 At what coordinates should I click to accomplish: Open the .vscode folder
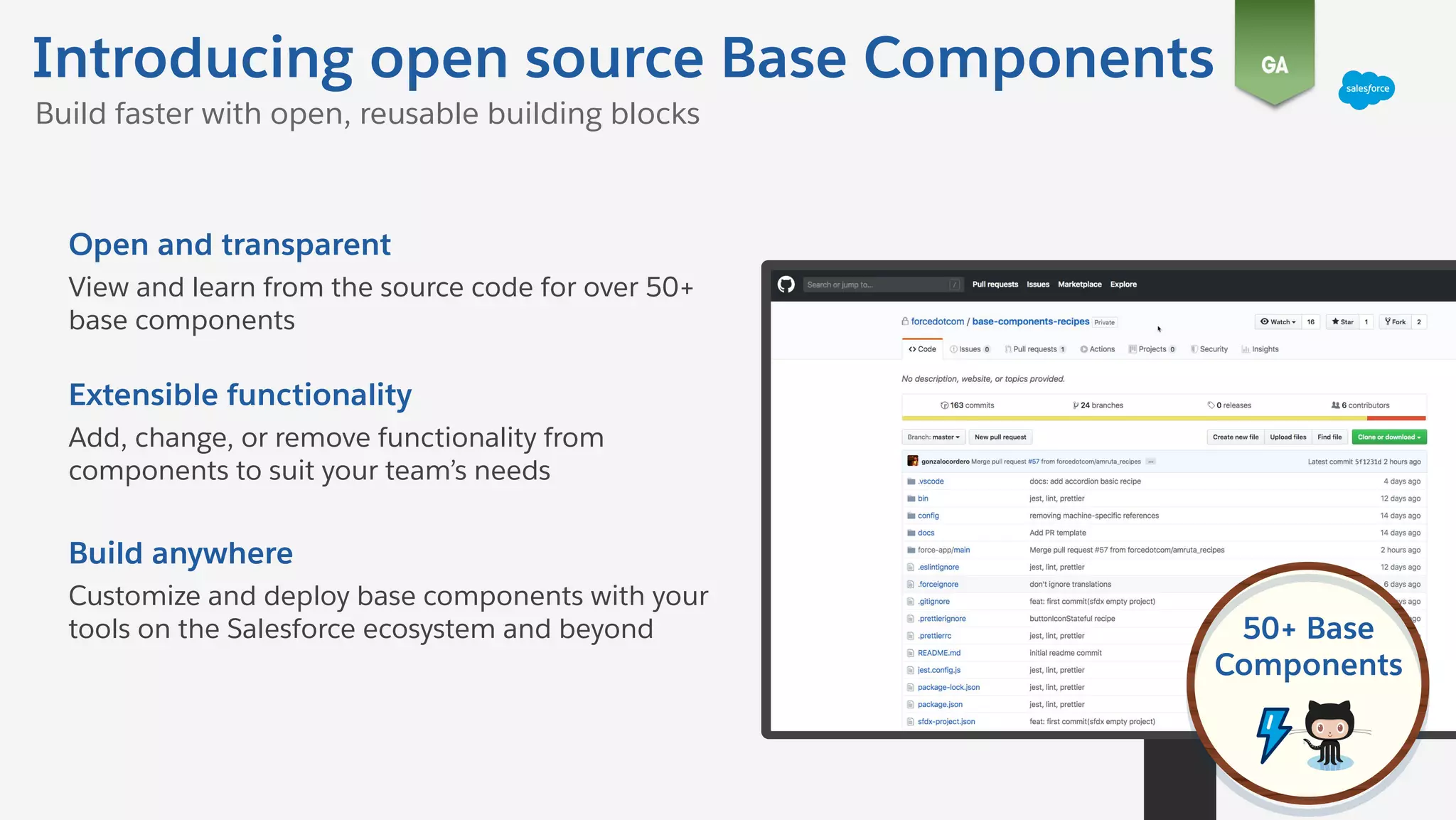click(930, 481)
